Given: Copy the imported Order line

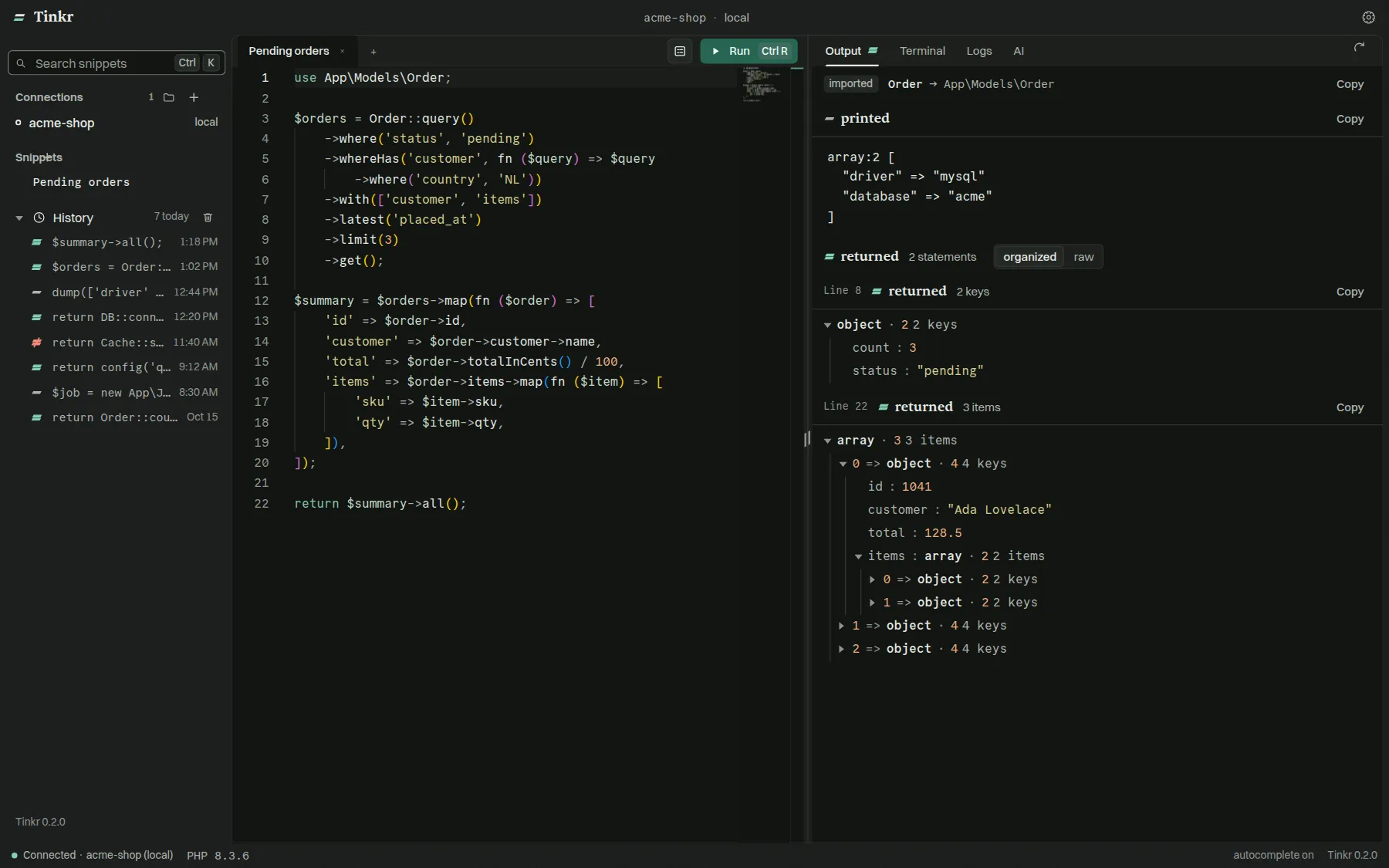Looking at the screenshot, I should tap(1350, 84).
